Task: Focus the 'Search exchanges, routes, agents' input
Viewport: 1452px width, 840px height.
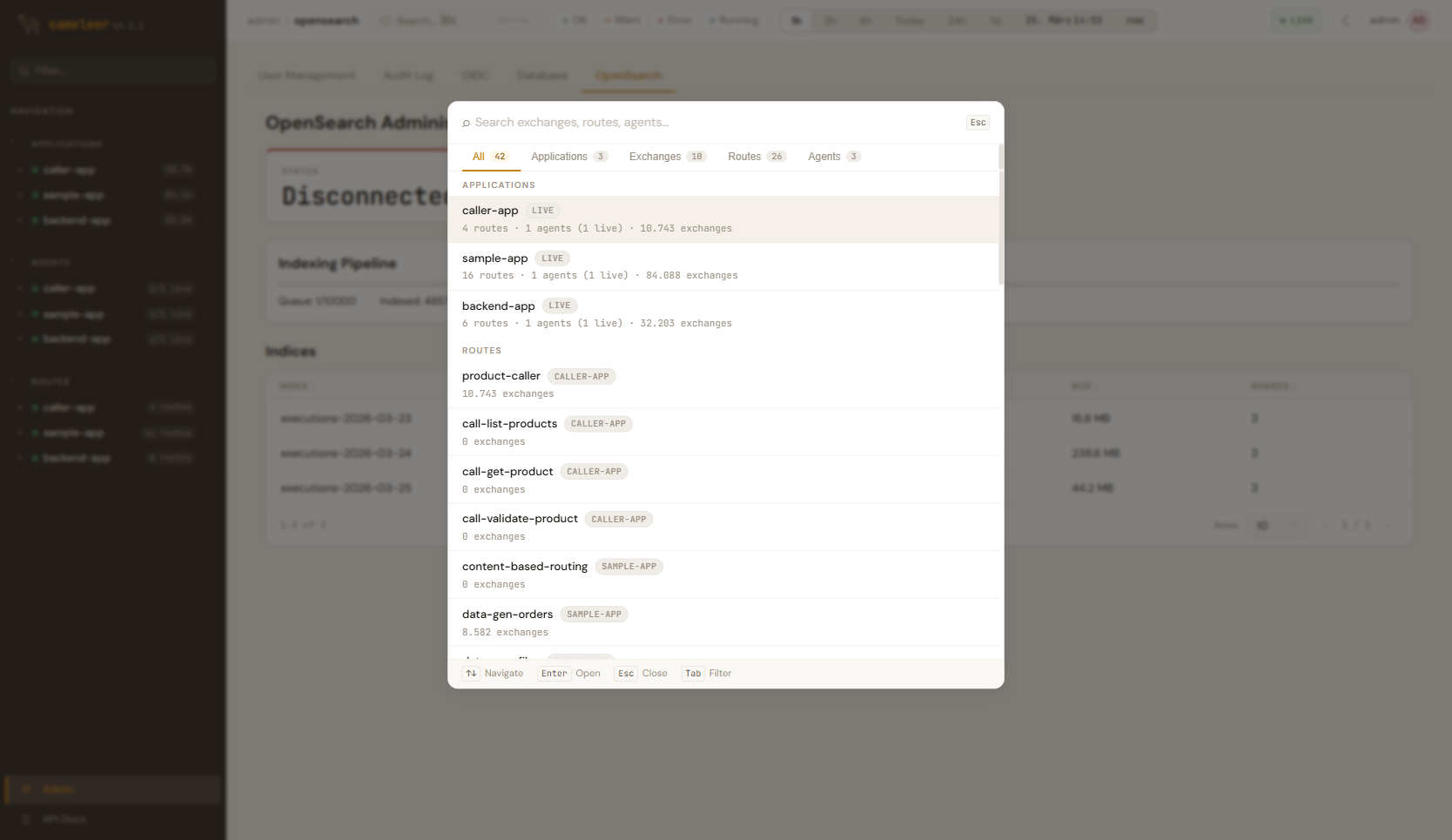Action: click(714, 123)
